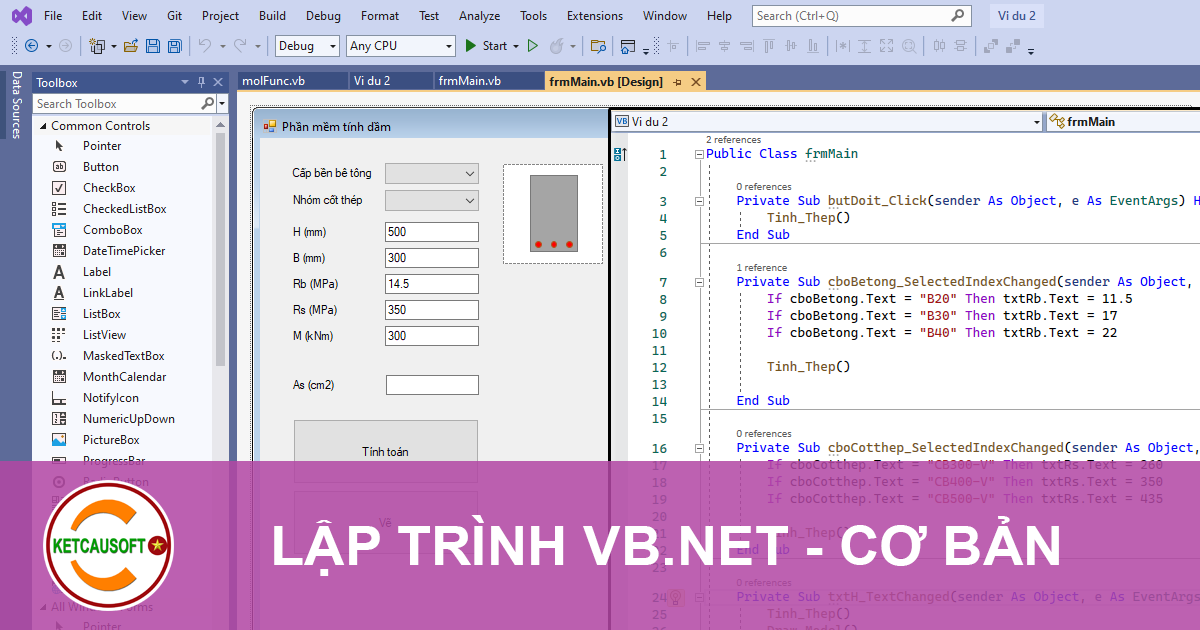
Task: Select the beam section picture on the form
Action: 553,214
